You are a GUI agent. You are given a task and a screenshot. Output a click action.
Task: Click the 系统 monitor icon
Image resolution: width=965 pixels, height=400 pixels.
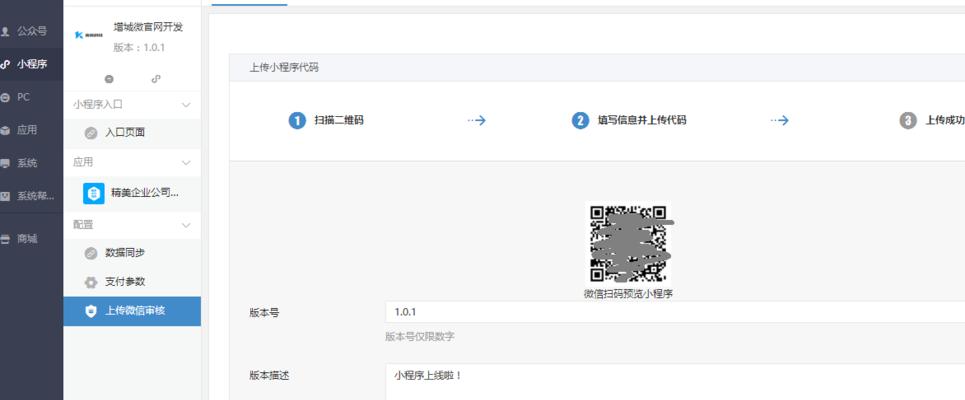6,164
